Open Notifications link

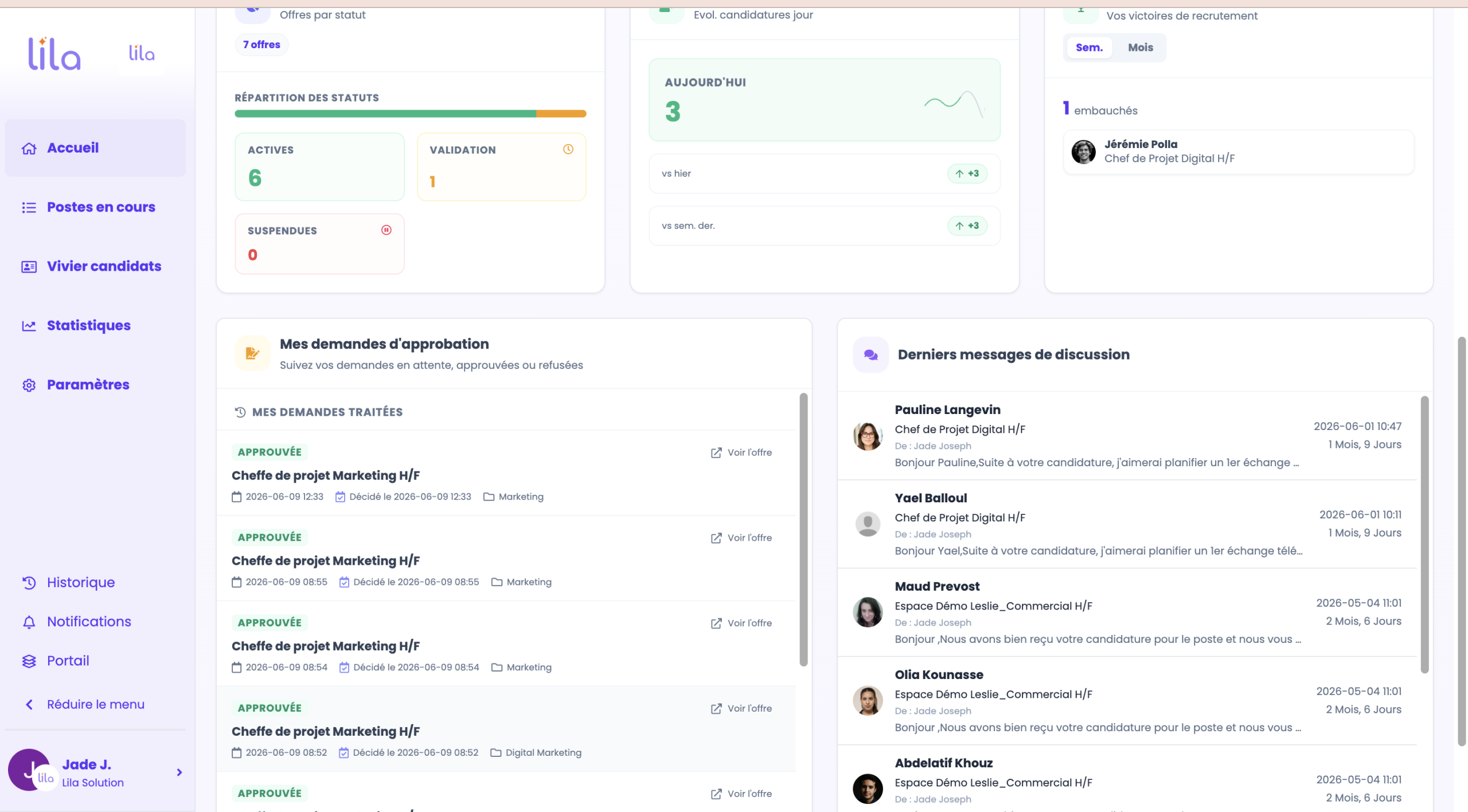click(x=89, y=622)
